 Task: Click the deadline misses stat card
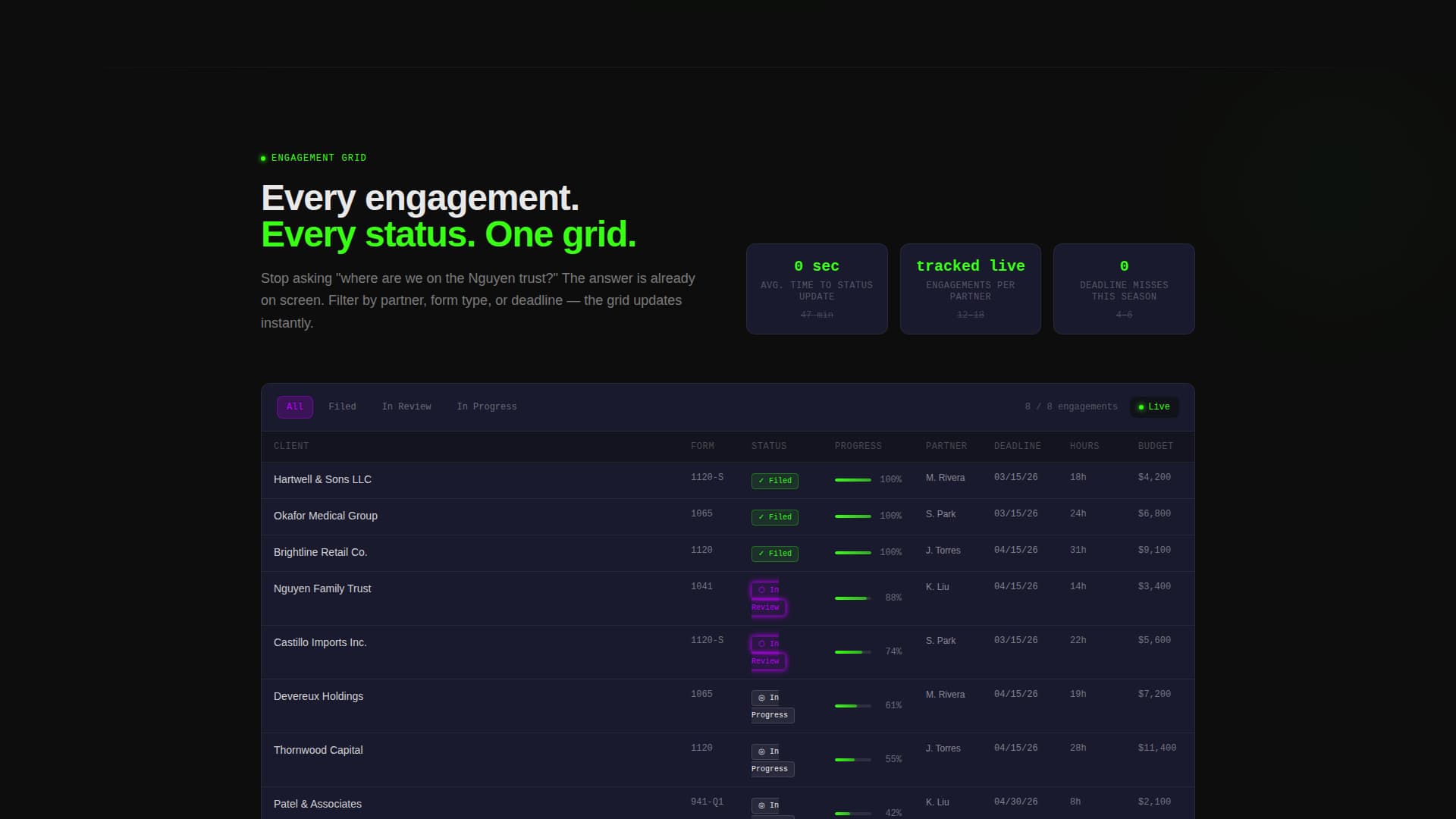1124,289
